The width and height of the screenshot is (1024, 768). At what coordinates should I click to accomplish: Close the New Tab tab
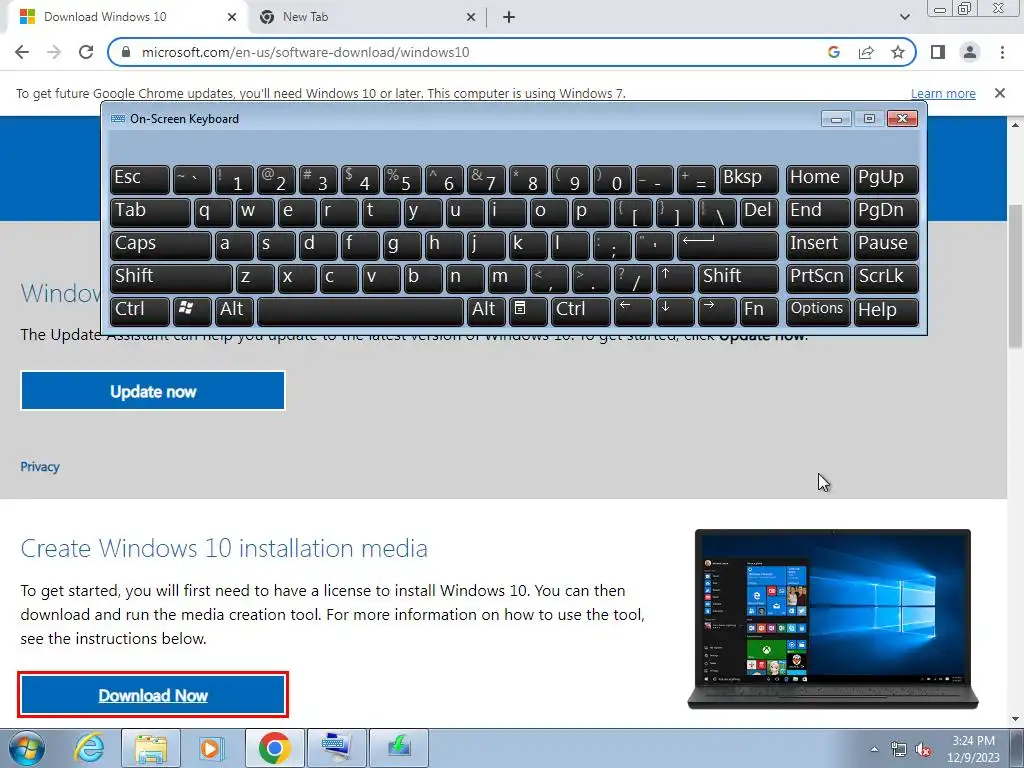click(471, 17)
